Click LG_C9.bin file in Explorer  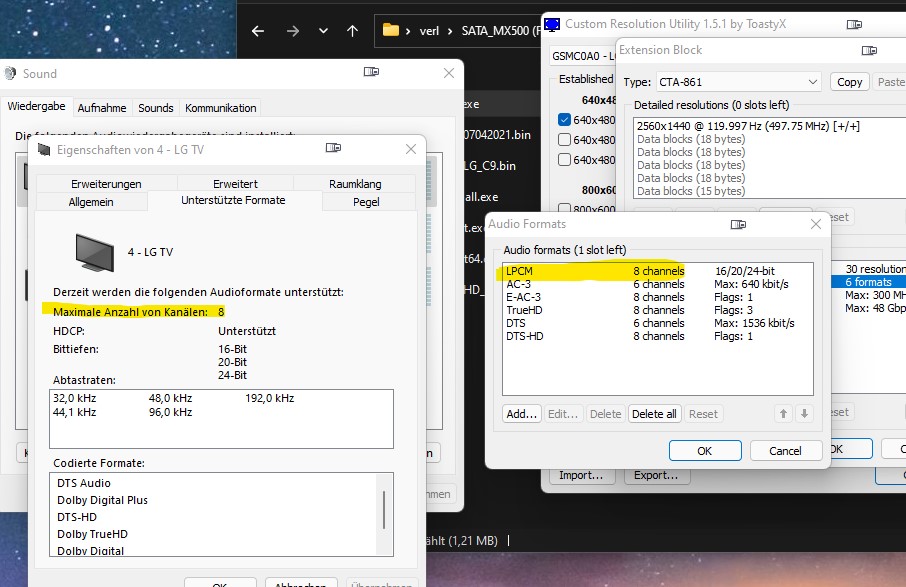tap(490, 166)
